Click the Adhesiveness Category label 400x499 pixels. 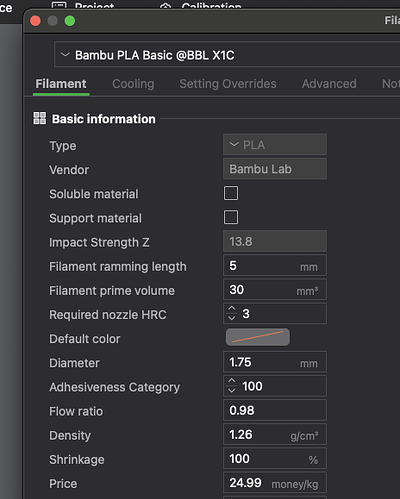click(114, 387)
